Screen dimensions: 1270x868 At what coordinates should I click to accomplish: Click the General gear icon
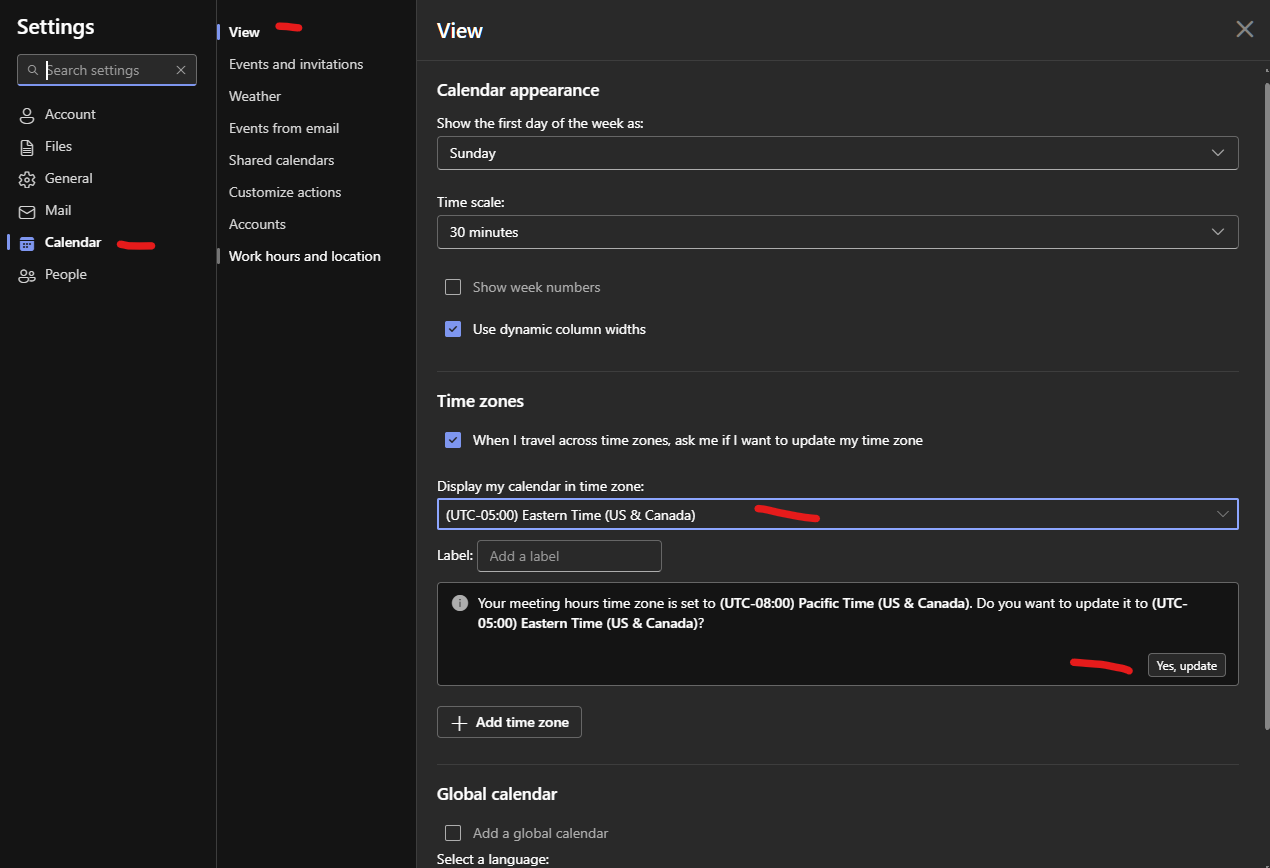tap(27, 179)
